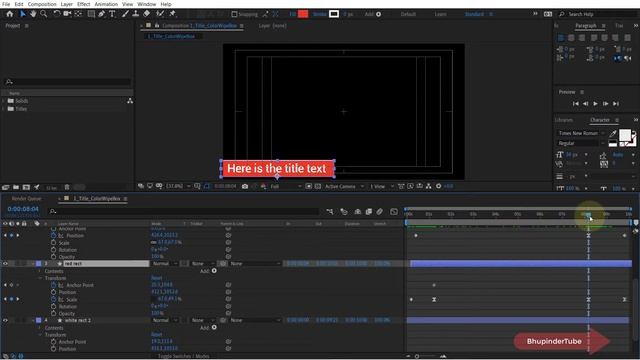The height and width of the screenshot is (360, 640).
Task: Click Scale stopwatch under red rect
Action: (53, 299)
